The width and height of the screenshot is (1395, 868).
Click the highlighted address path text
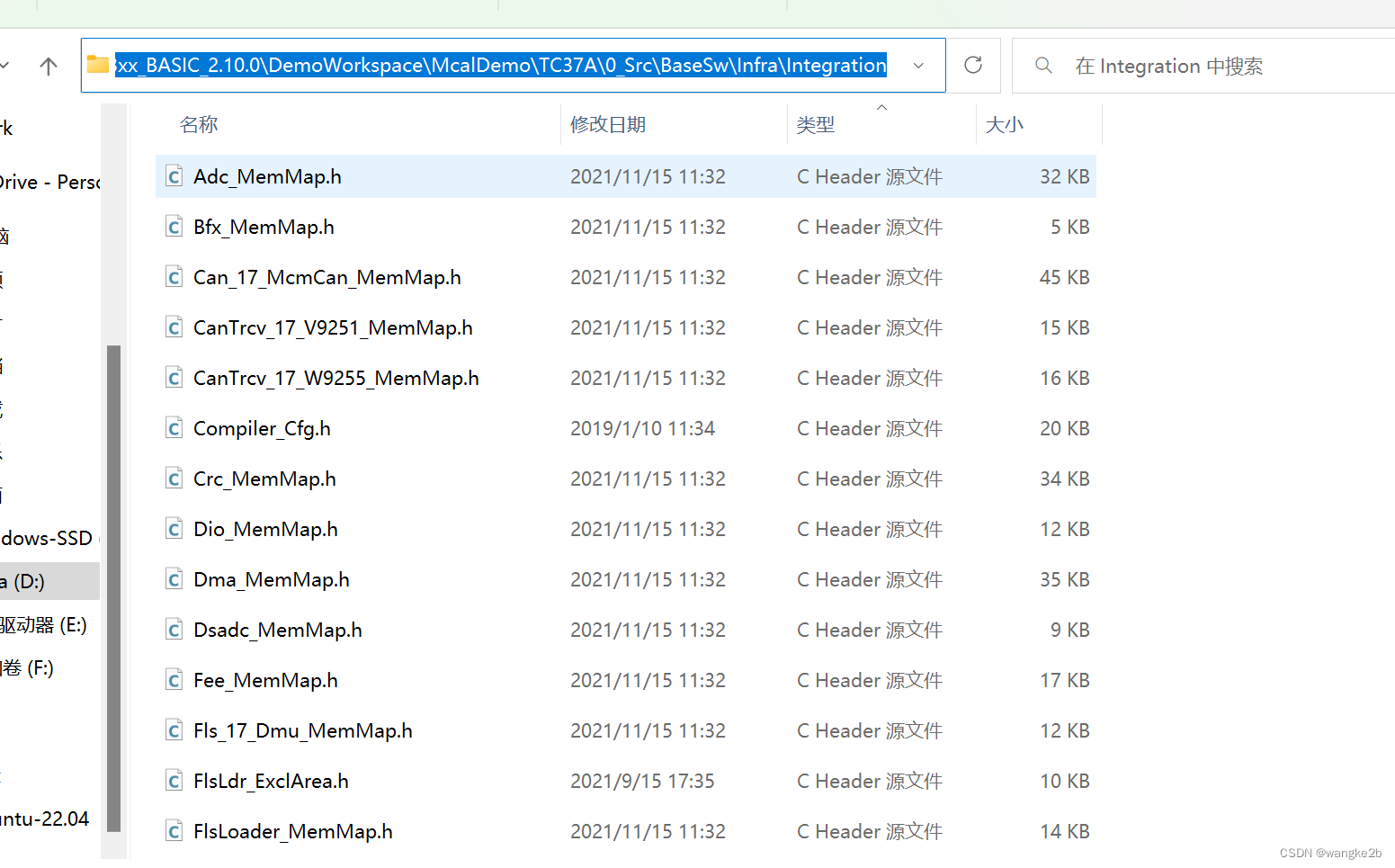[x=501, y=65]
